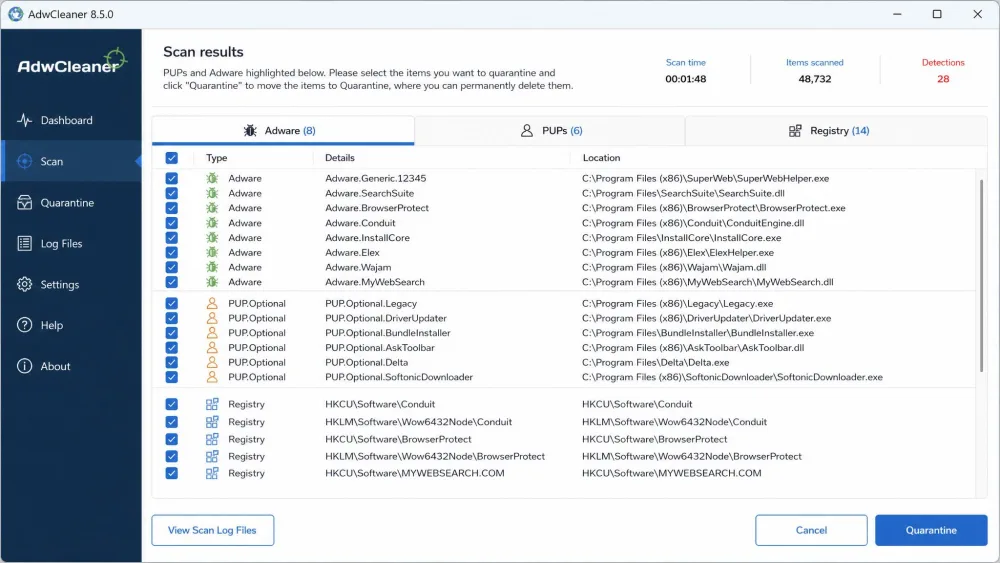Click bug icon on Adware.SearchSuite row

[212, 193]
